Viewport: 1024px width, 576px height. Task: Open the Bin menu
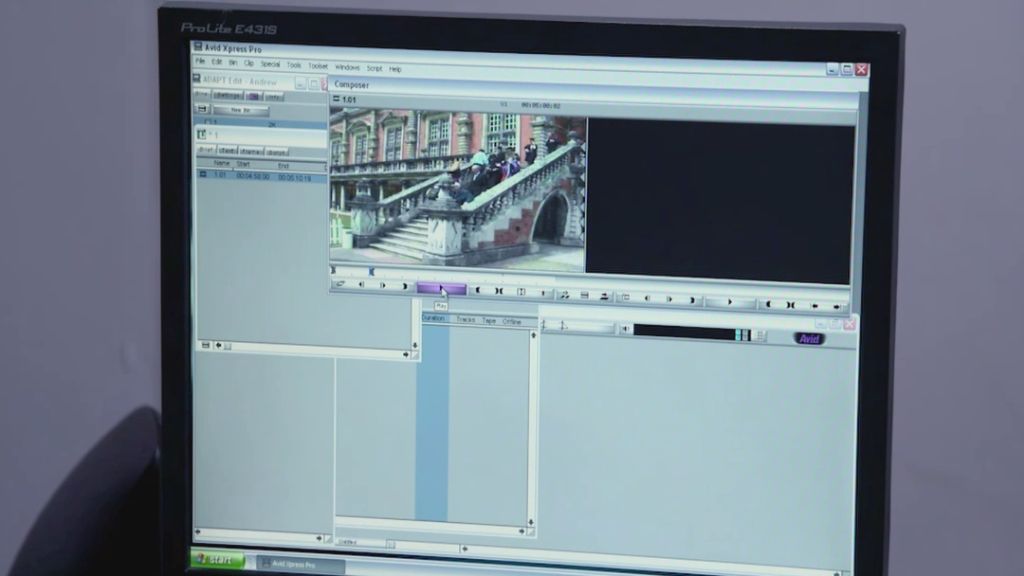click(232, 63)
